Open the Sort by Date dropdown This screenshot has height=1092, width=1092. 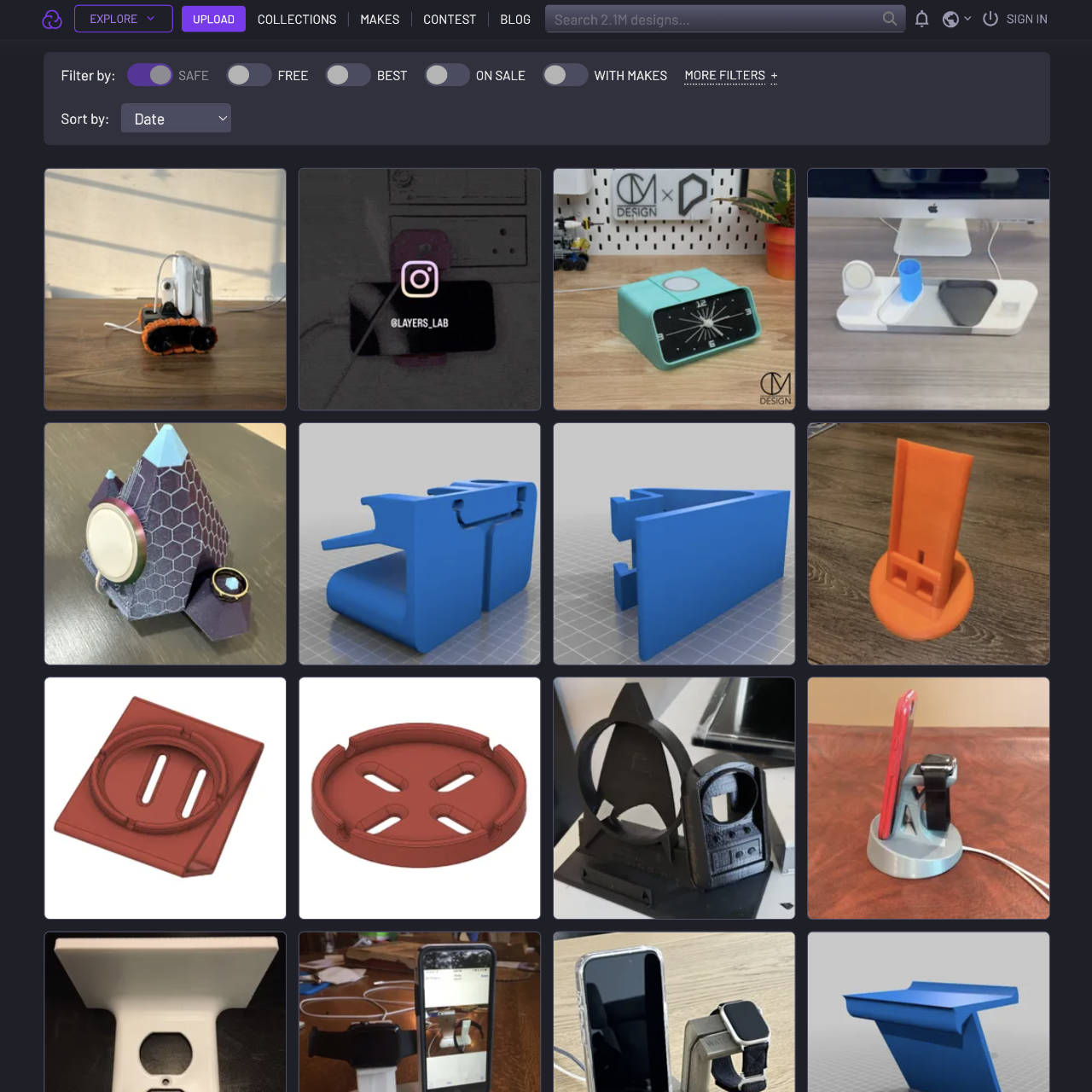(x=176, y=119)
